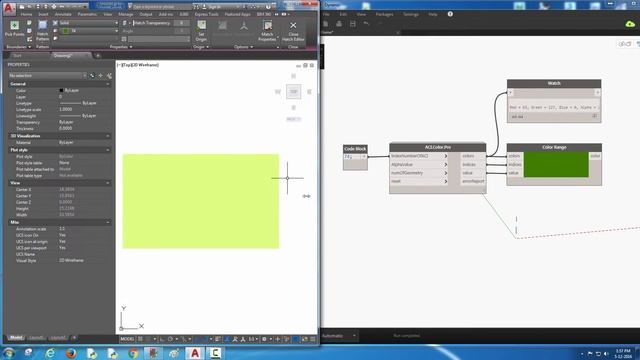Click the Dynamo Save icon

tap(353, 24)
